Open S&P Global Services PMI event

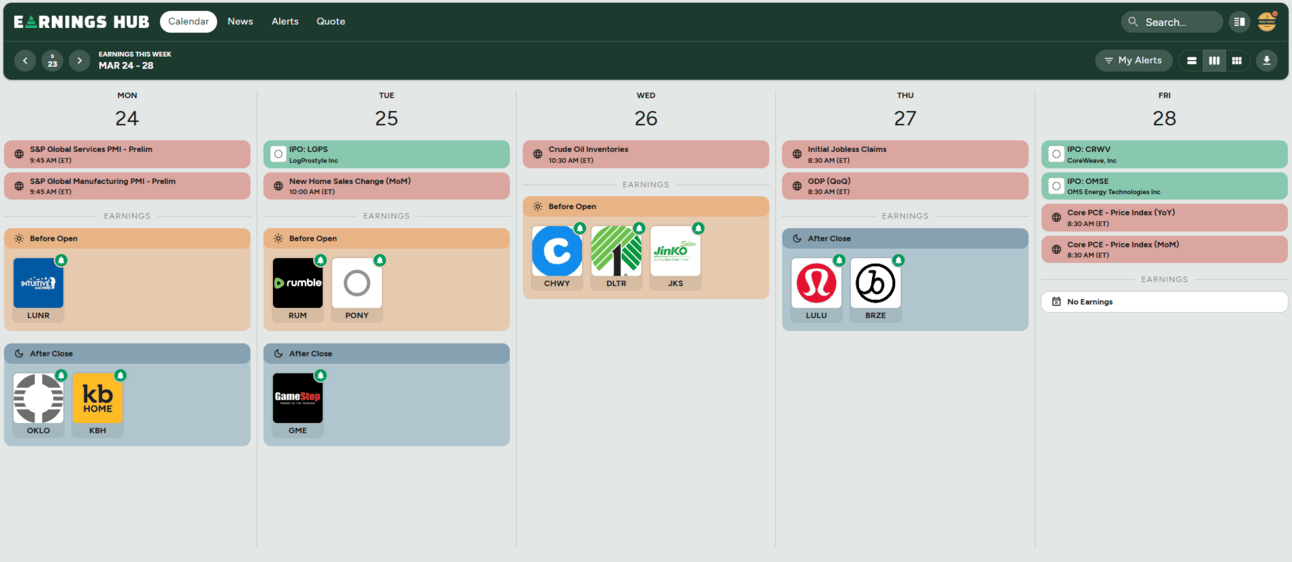click(x=127, y=154)
